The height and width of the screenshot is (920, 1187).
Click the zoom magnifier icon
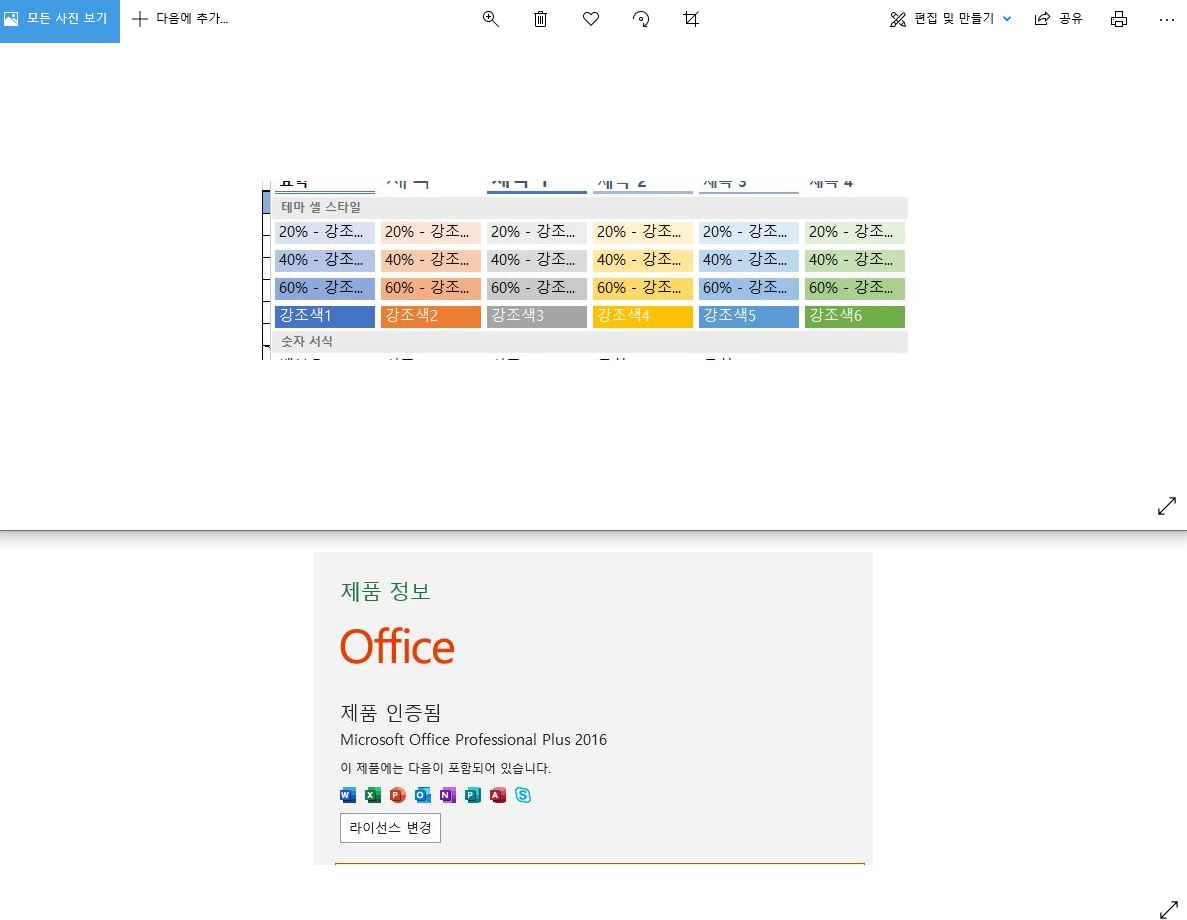(x=490, y=19)
